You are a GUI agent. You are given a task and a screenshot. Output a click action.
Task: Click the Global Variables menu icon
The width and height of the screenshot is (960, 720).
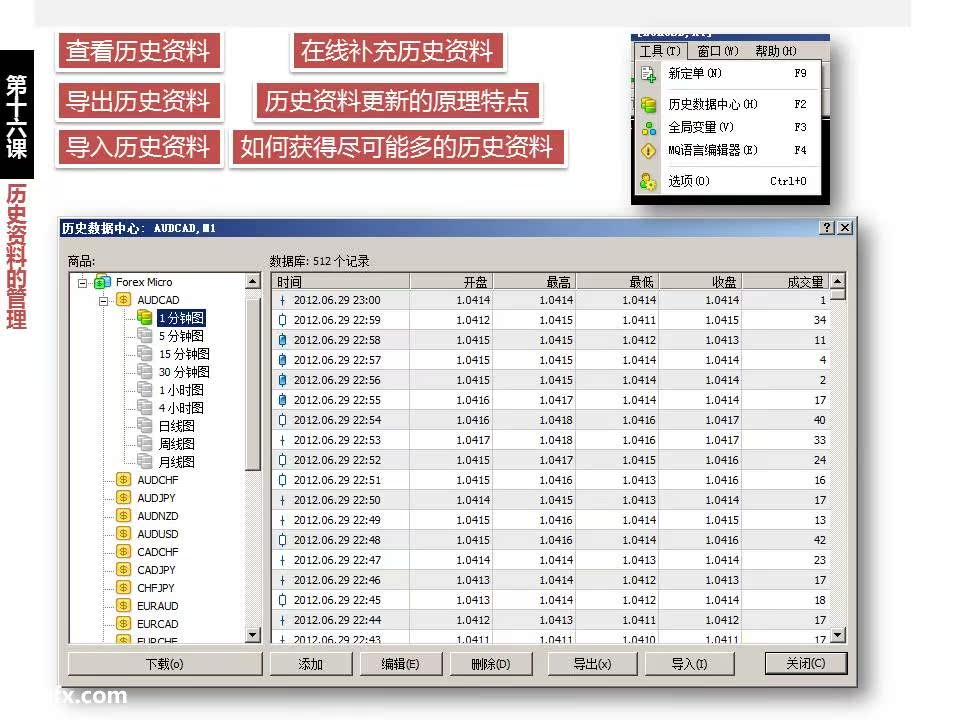coord(648,127)
